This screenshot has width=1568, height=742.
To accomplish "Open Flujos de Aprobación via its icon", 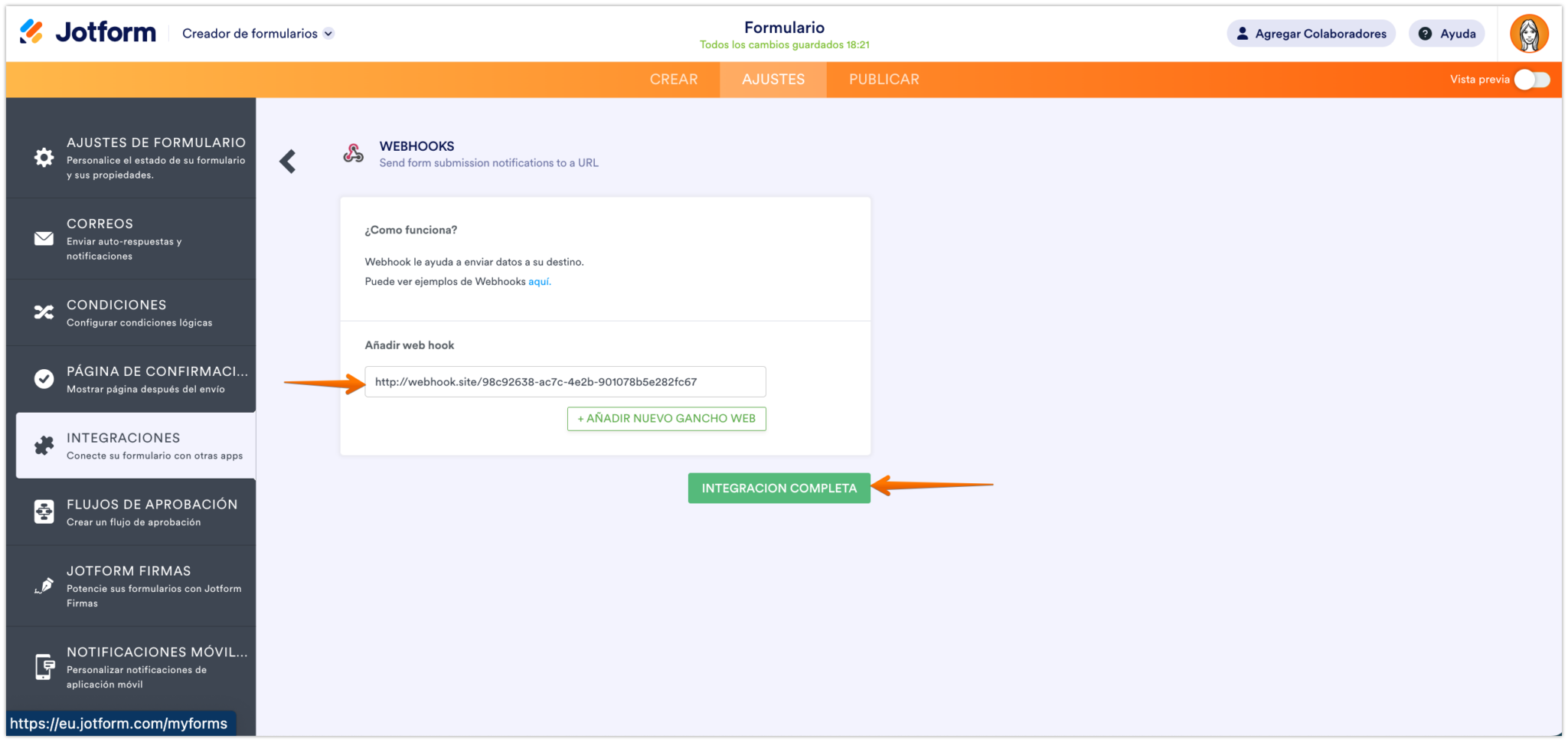I will point(44,512).
